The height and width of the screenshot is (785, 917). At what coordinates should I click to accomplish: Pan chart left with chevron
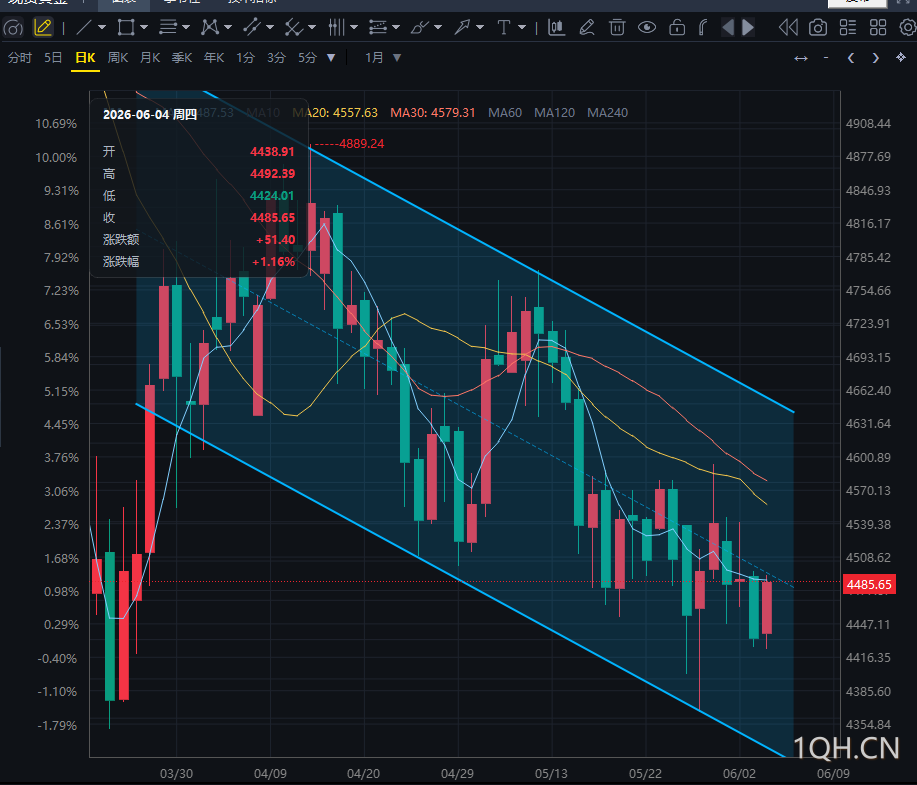(851, 58)
